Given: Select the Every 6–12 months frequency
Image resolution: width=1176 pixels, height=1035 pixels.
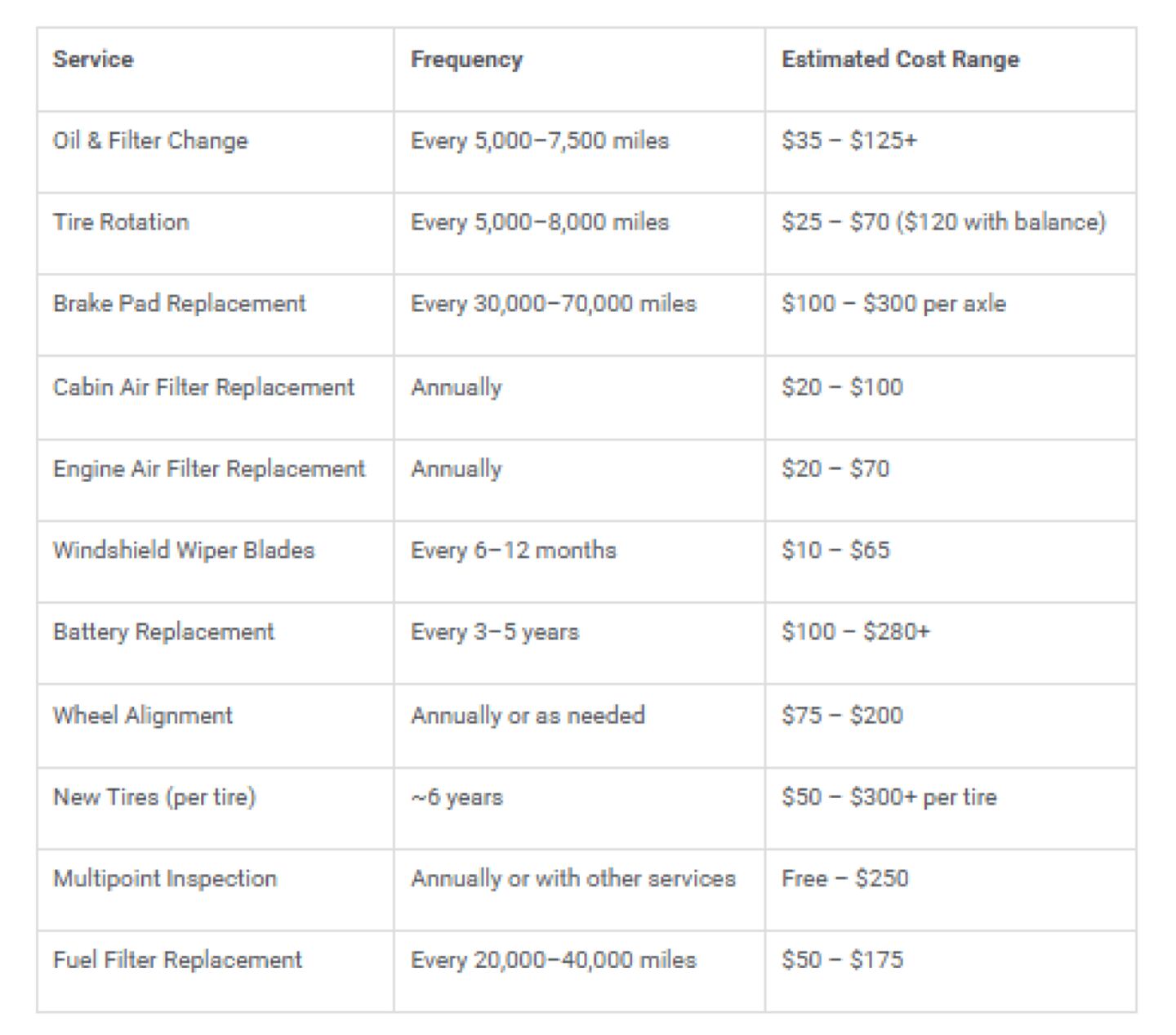Looking at the screenshot, I should click(514, 550).
